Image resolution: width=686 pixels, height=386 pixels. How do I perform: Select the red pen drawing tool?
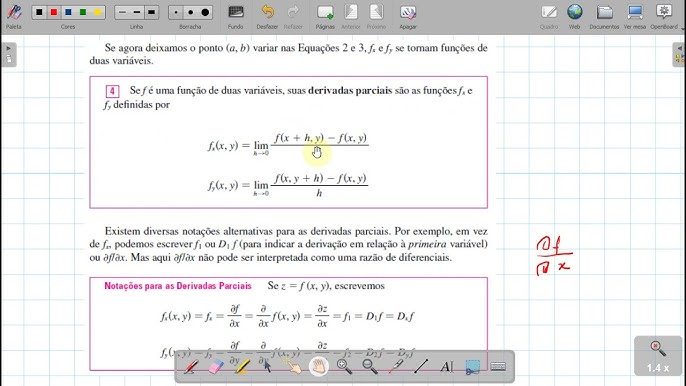[x=190, y=366]
